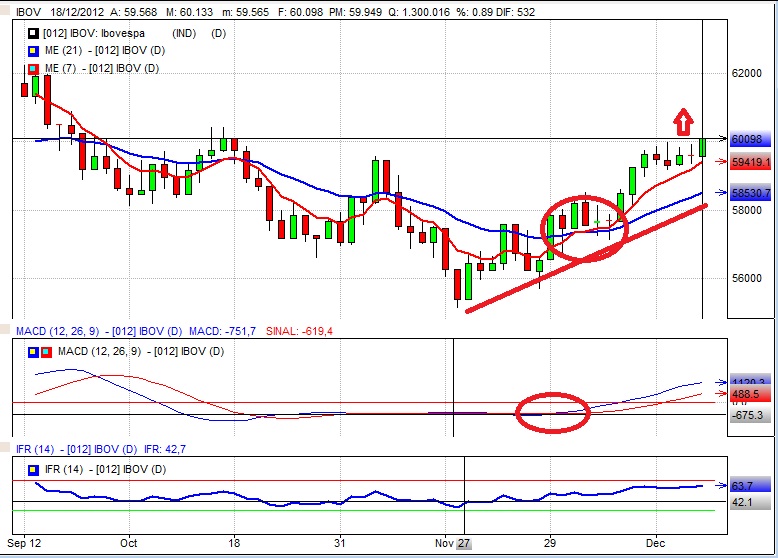Click the 58530.7 blue moving average tag

point(749,193)
